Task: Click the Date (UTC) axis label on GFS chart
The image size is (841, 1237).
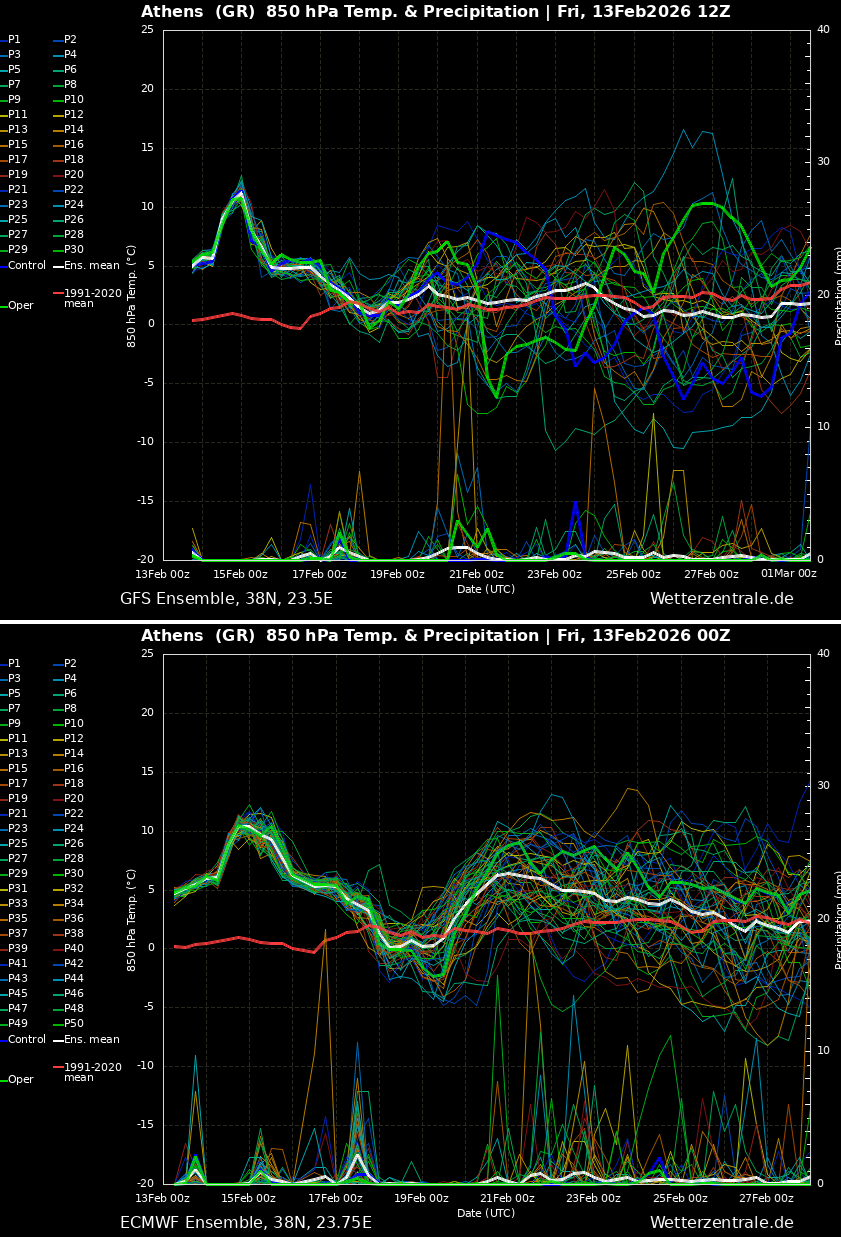Action: [x=486, y=590]
